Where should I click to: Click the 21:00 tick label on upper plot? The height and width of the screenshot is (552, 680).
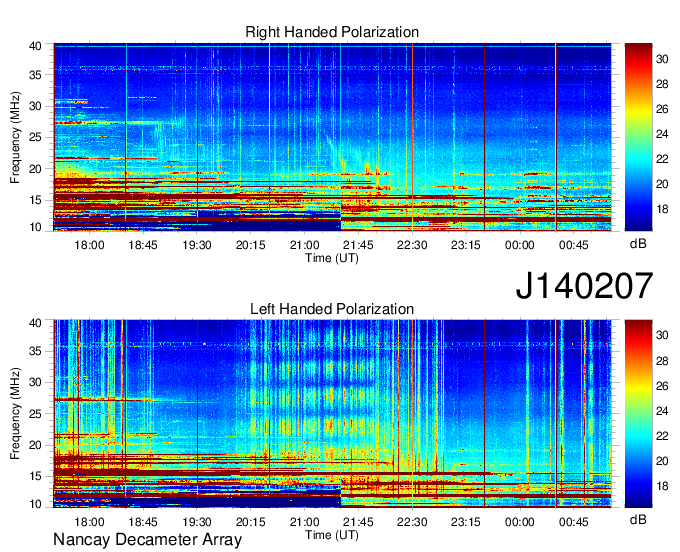pos(304,245)
